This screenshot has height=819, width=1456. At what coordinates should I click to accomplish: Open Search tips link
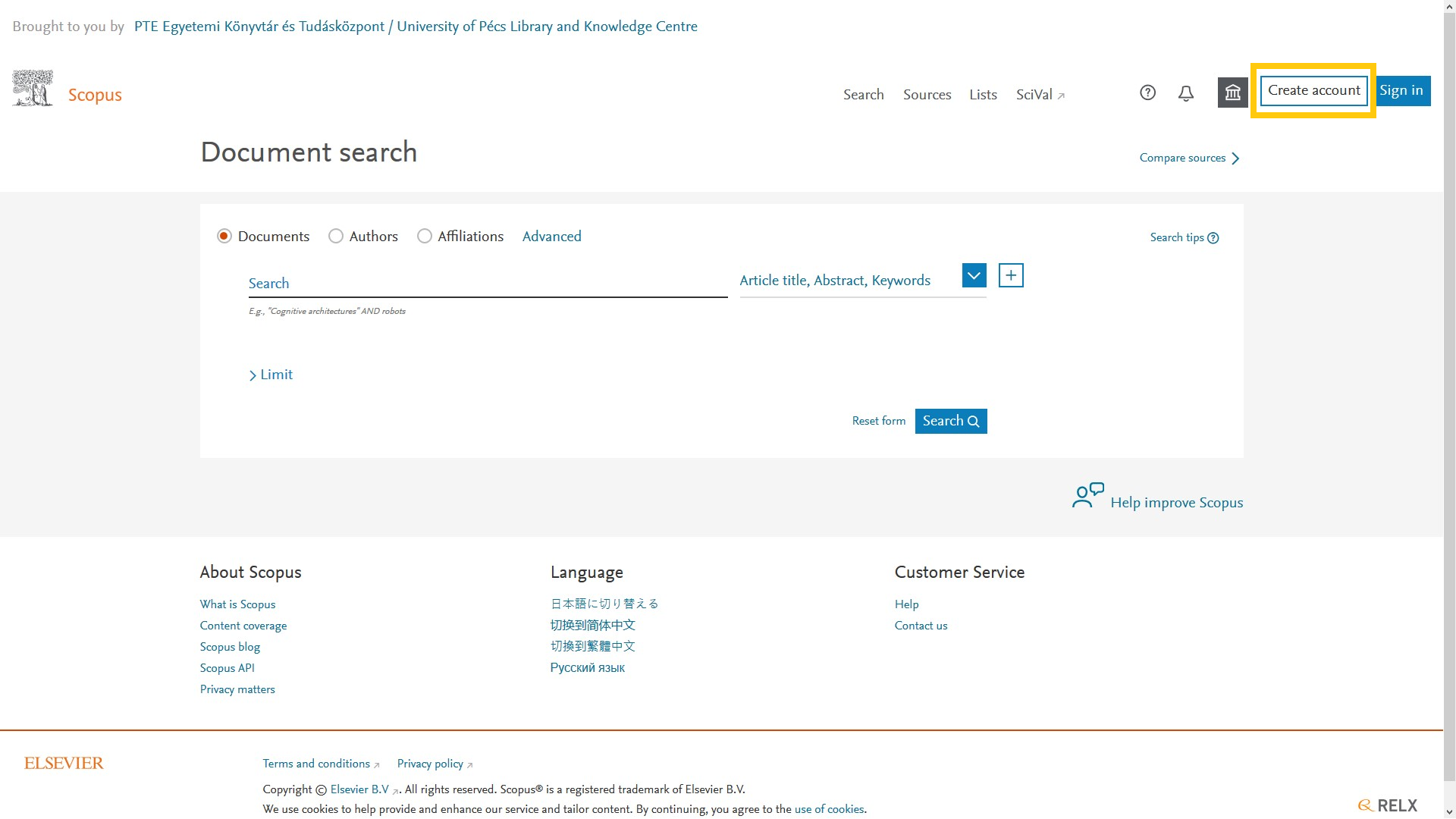coord(1177,237)
